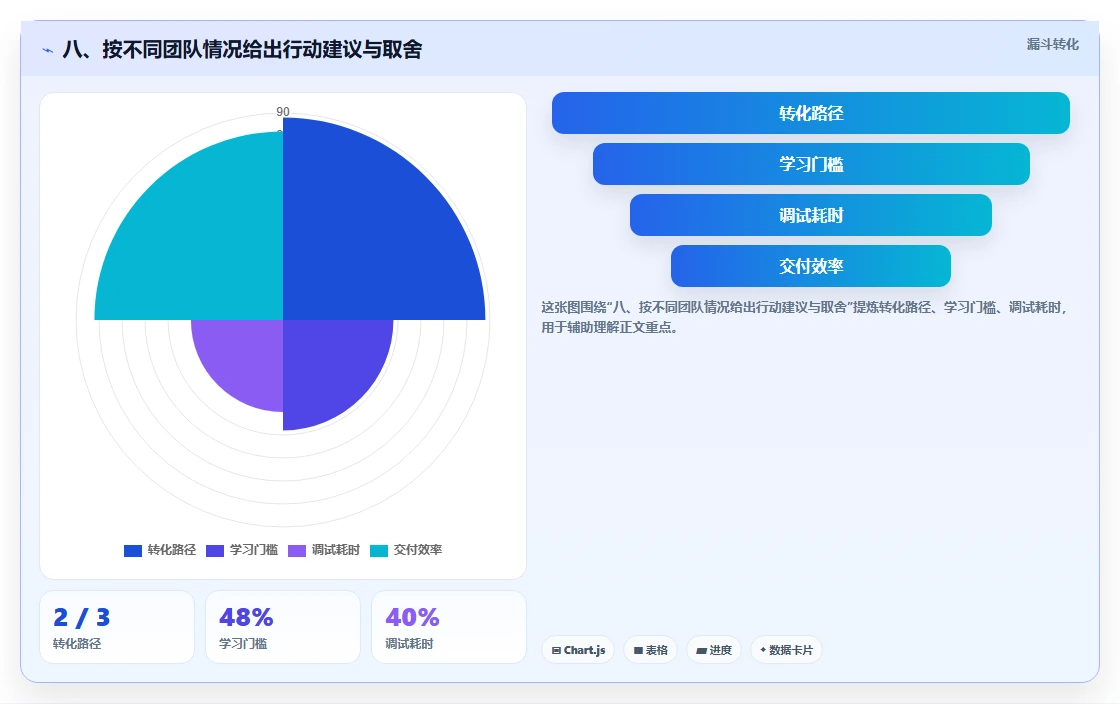Open the 2 / 3 转化路径 stat card
The width and height of the screenshot is (1120, 704).
click(x=117, y=627)
